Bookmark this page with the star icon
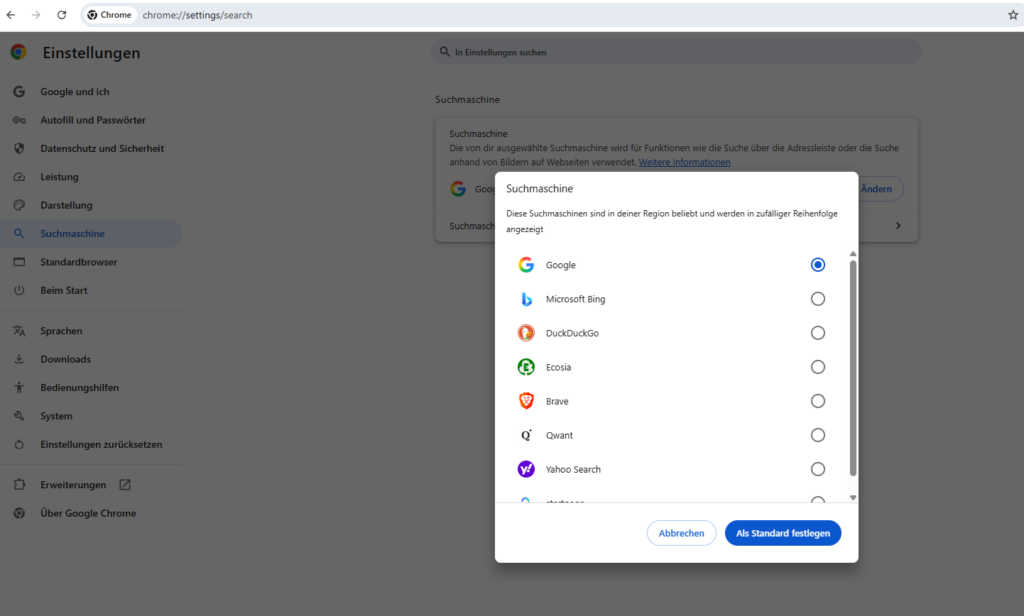The width and height of the screenshot is (1024, 616). click(x=1012, y=15)
